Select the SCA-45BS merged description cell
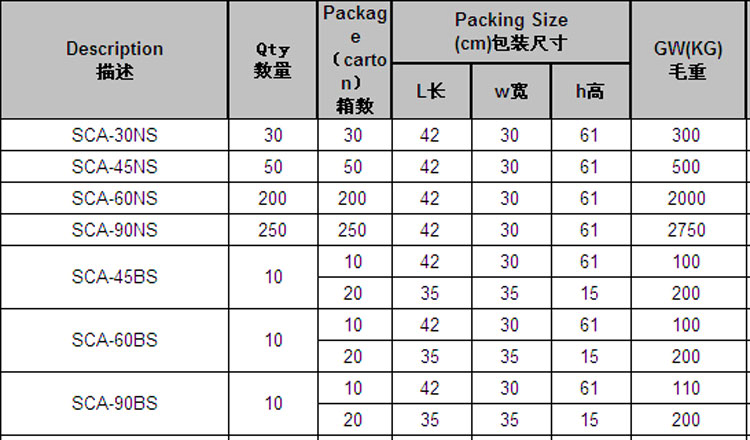 point(114,277)
